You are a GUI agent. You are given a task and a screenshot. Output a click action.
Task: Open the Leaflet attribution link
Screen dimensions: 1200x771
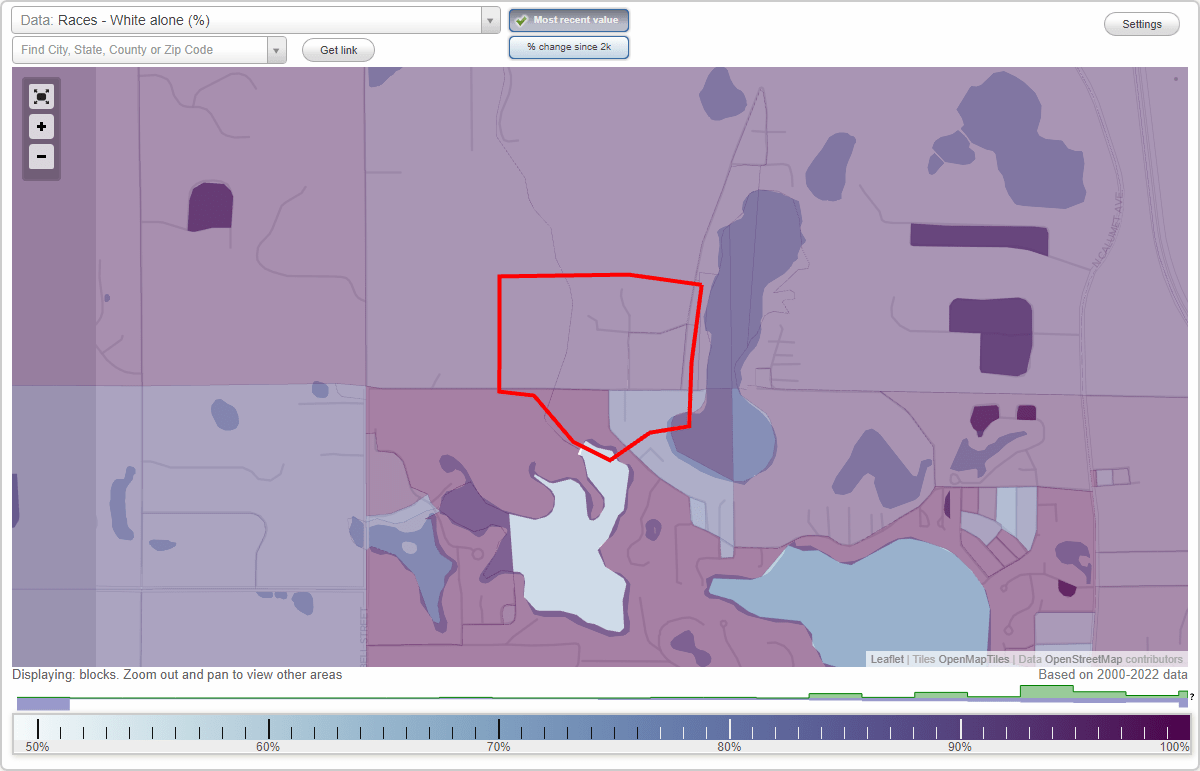click(x=887, y=659)
